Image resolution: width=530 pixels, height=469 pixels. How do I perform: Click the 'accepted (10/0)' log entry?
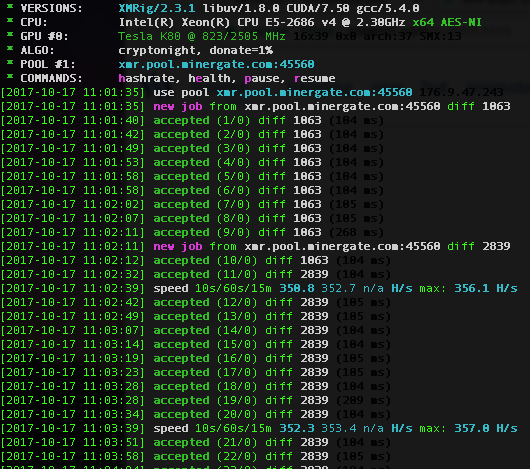[x=196, y=261]
